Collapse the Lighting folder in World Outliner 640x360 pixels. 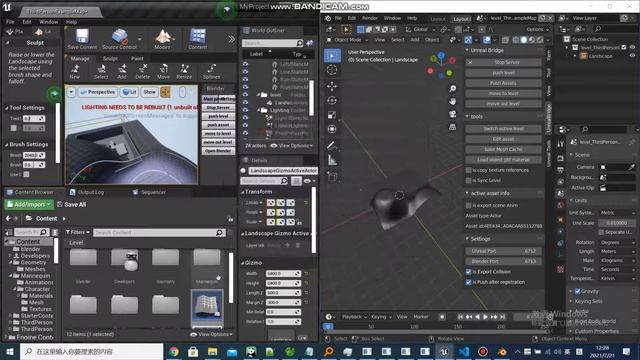258,110
